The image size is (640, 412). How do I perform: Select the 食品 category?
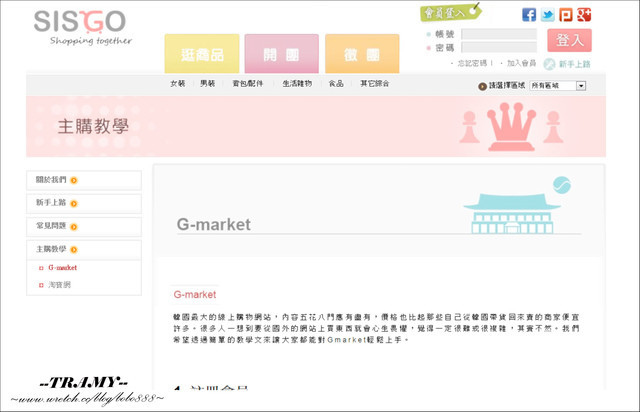click(x=336, y=84)
